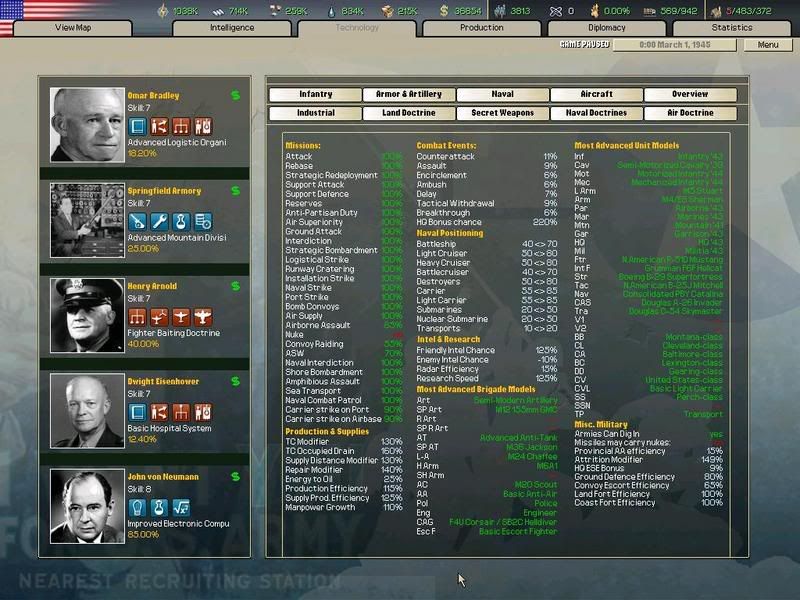Click the 'Advanced Logistic Organi' research project text
800x600 pixels.
(x=177, y=143)
